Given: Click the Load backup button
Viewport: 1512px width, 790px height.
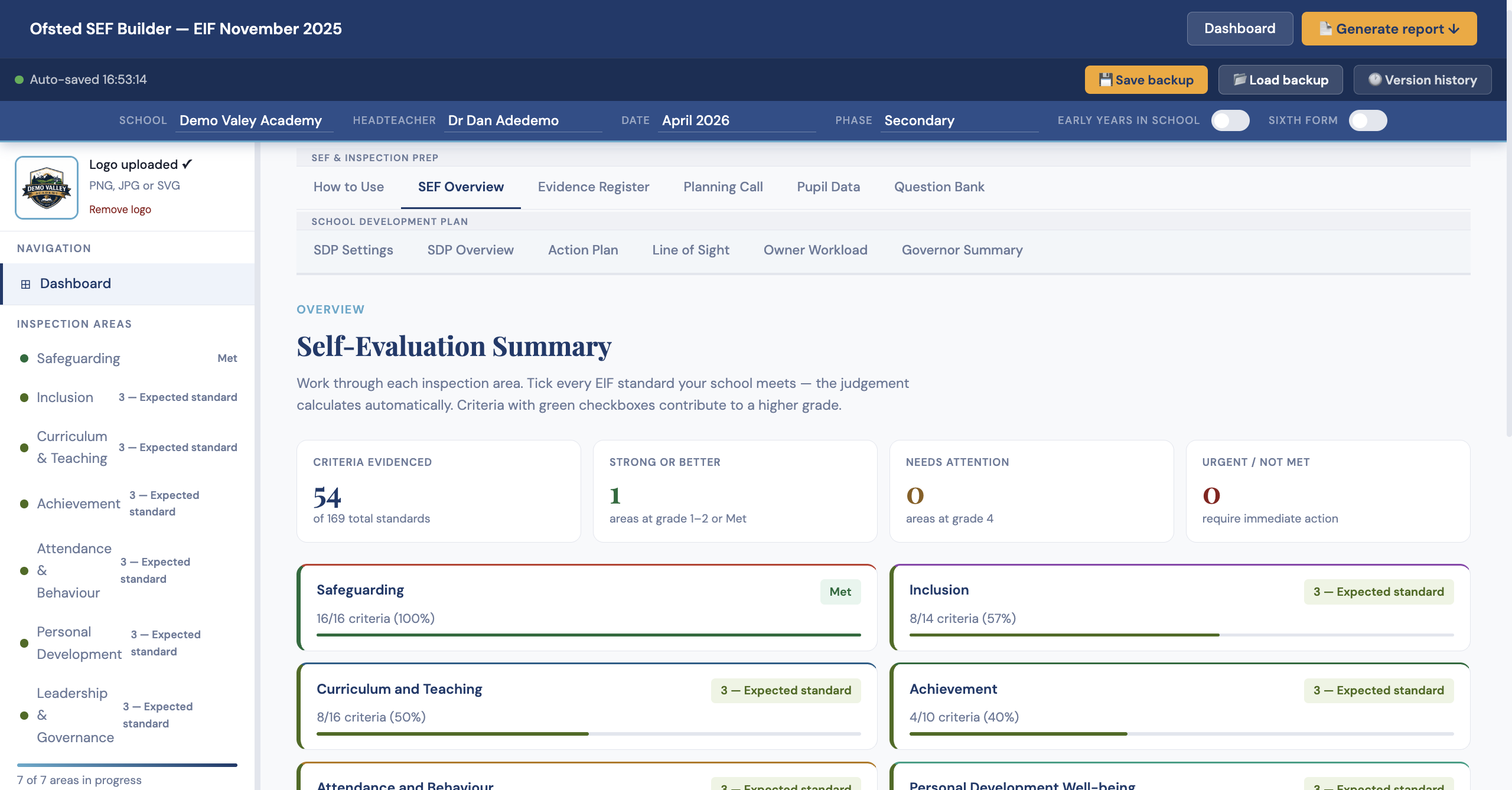Looking at the screenshot, I should point(1280,80).
